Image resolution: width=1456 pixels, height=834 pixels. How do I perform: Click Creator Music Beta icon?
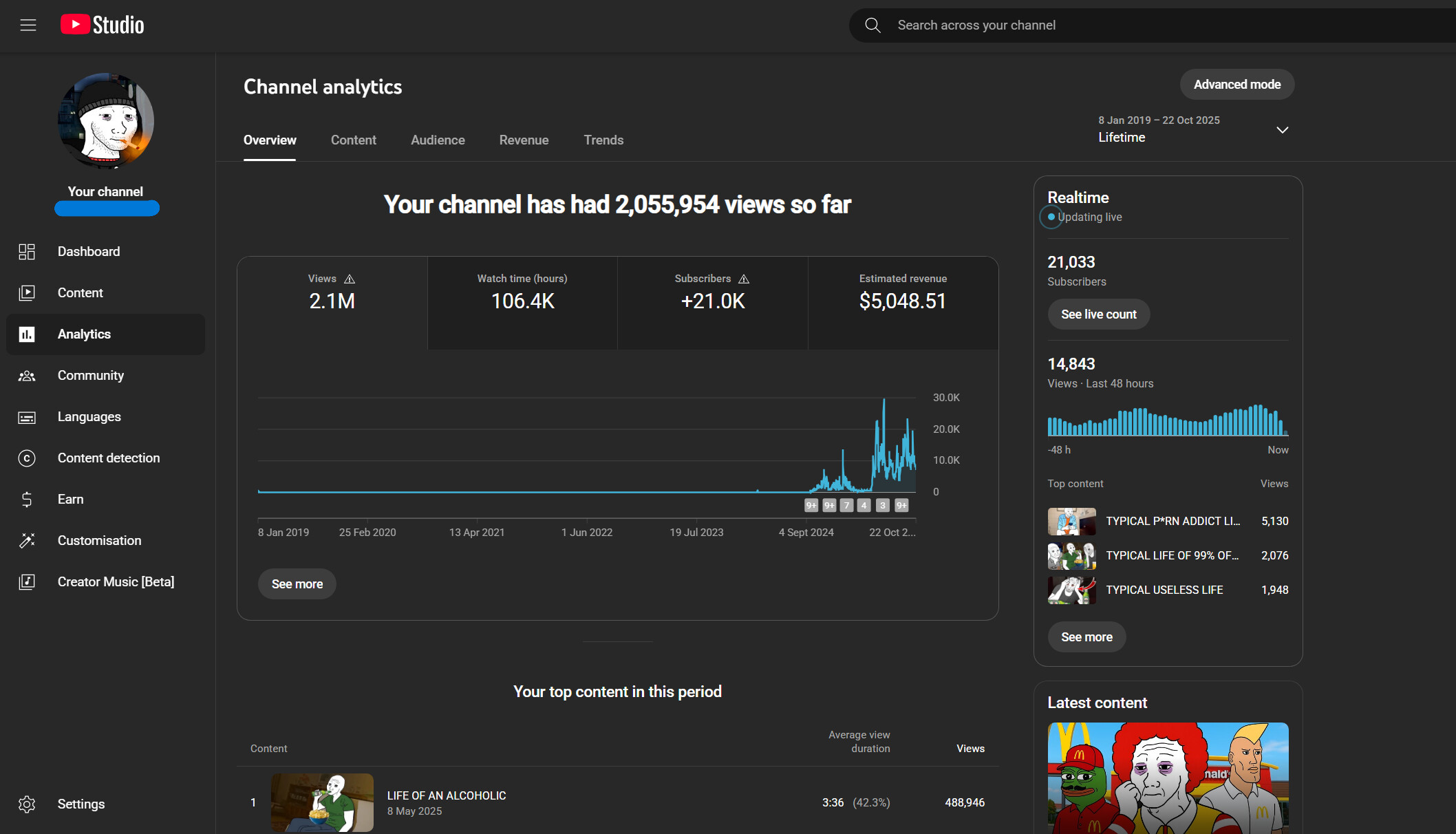point(27,582)
